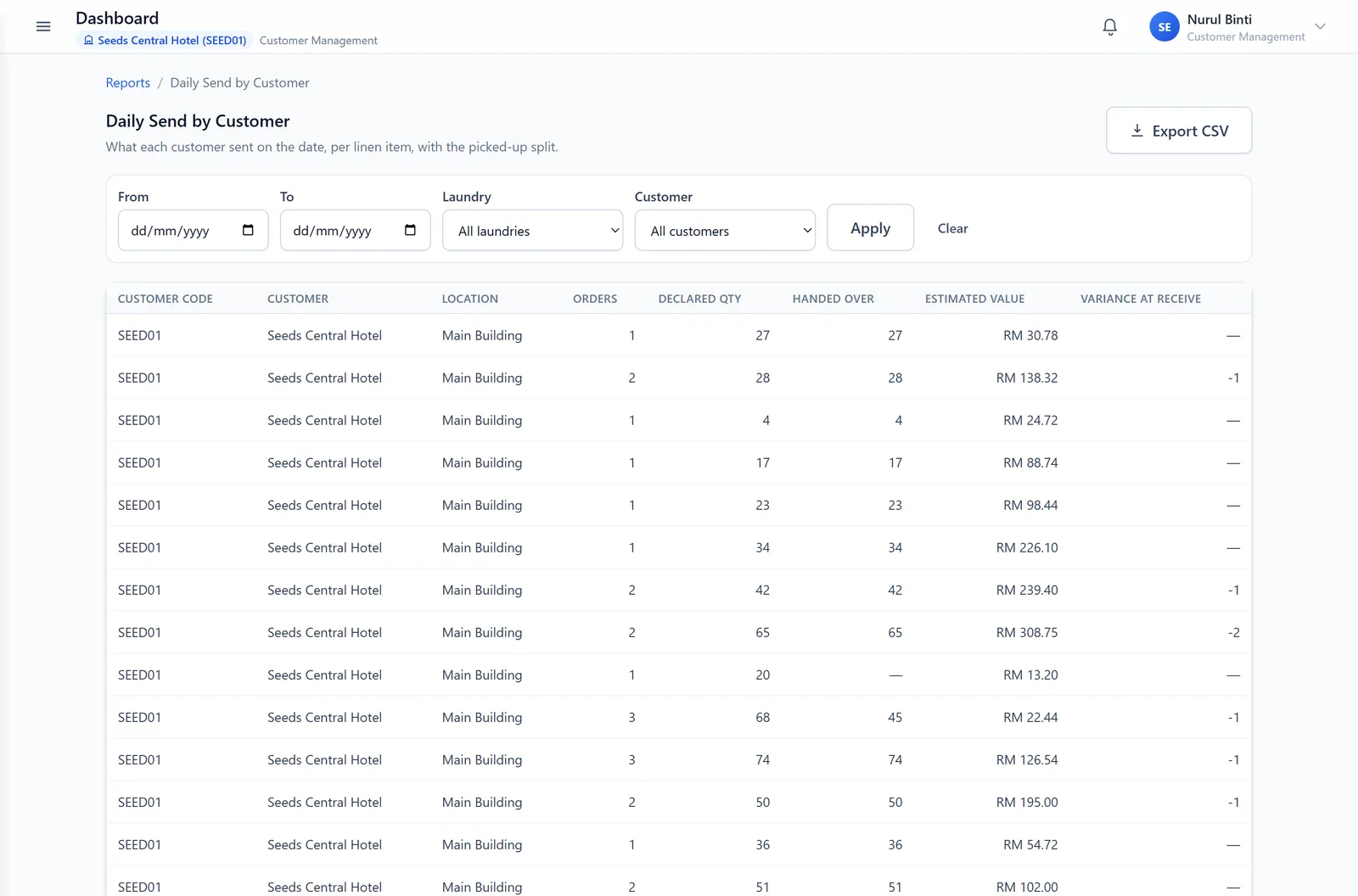The height and width of the screenshot is (896, 1358).
Task: Click the Declared Qty column header
Action: click(699, 299)
